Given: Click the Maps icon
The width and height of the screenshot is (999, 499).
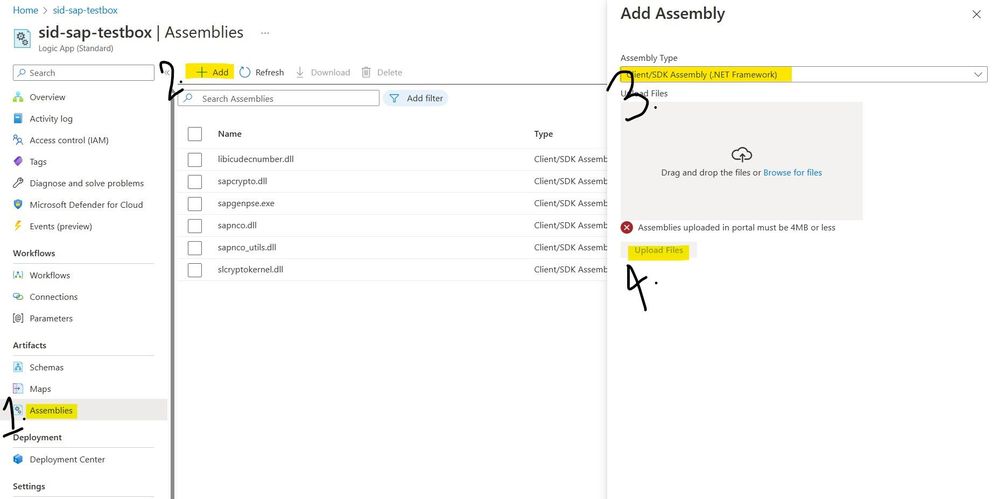Looking at the screenshot, I should coord(18,389).
